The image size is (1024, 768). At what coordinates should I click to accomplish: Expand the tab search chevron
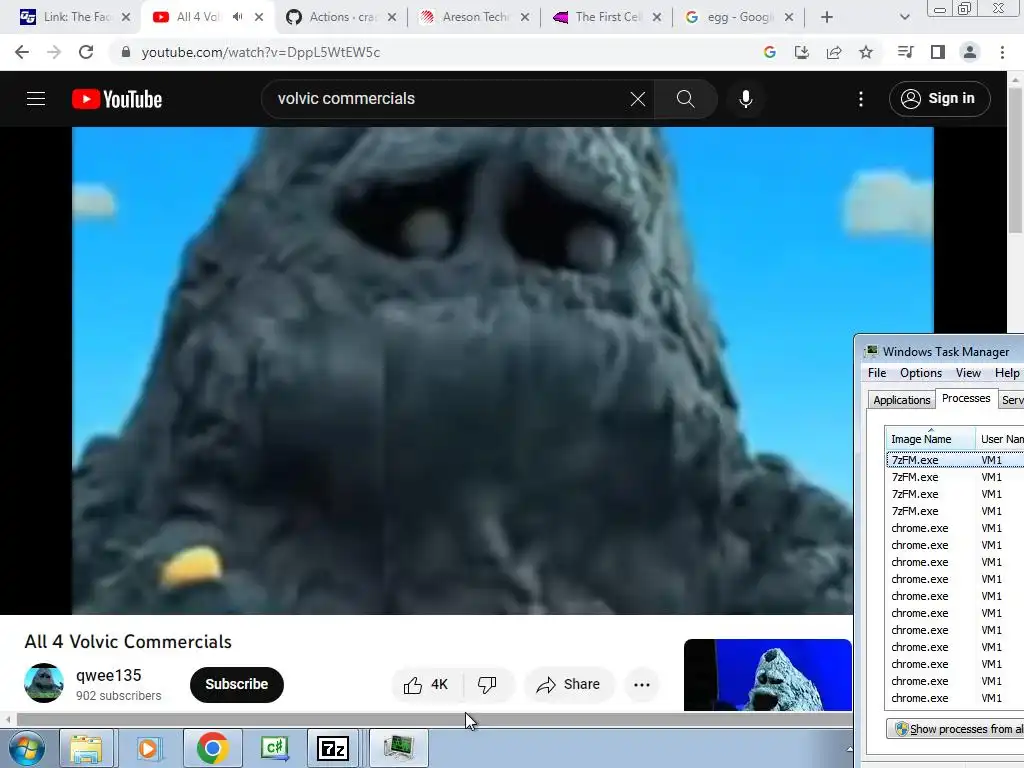904,17
